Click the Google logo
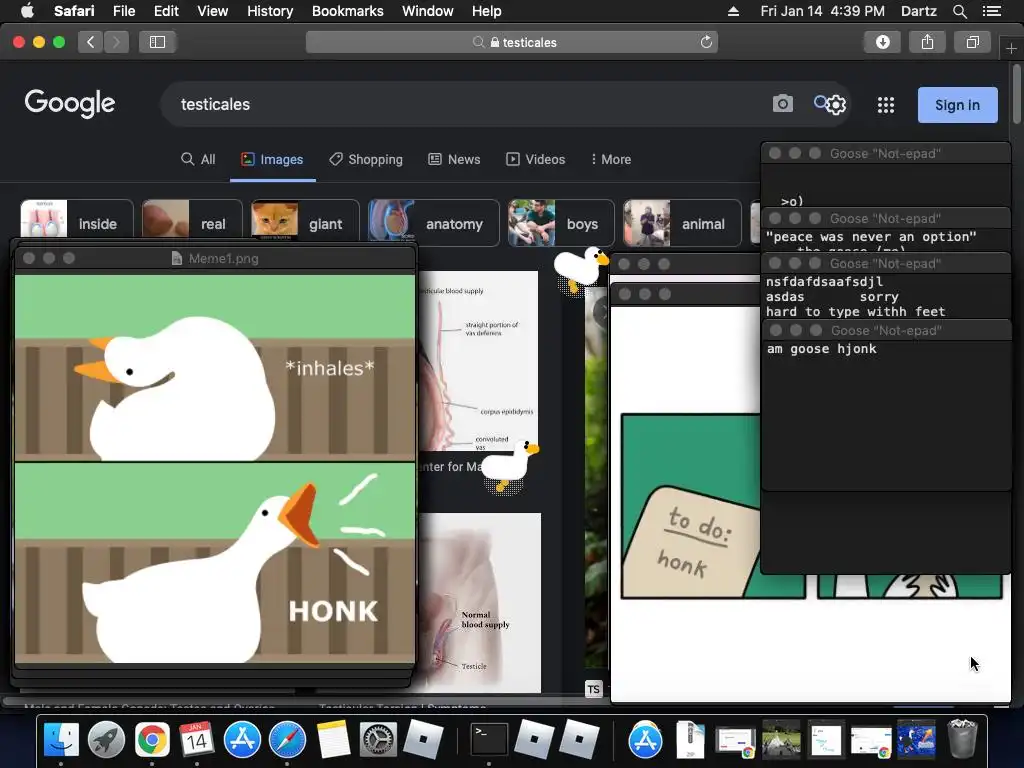This screenshot has width=1024, height=768. 70,103
